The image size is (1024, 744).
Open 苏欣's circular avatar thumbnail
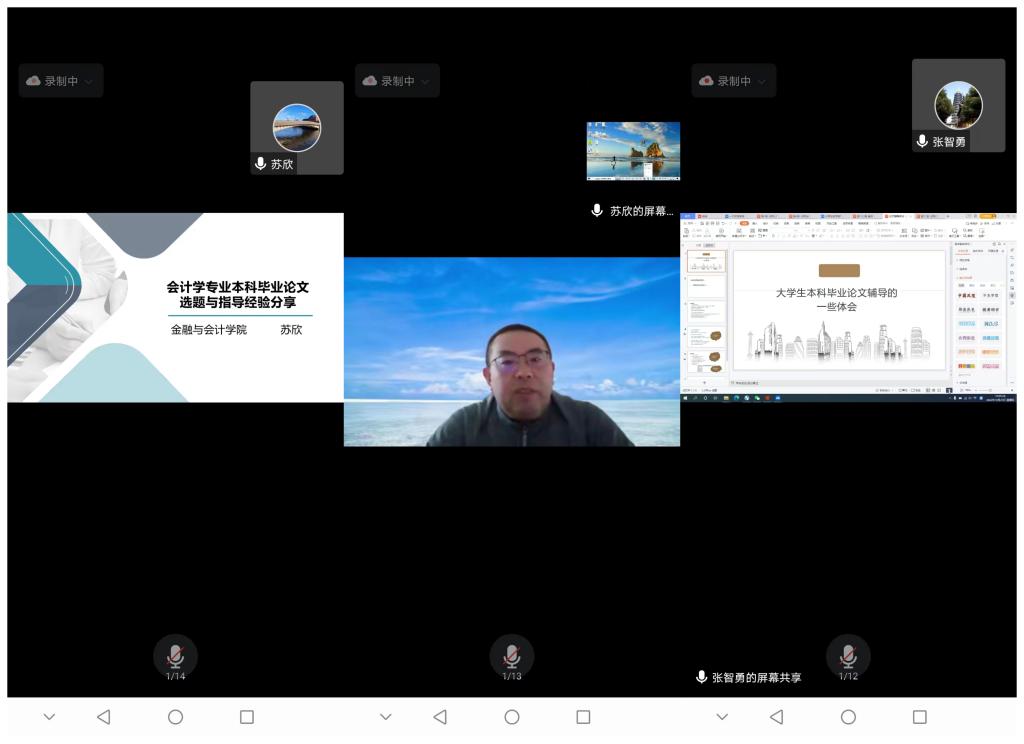pyautogui.click(x=297, y=127)
